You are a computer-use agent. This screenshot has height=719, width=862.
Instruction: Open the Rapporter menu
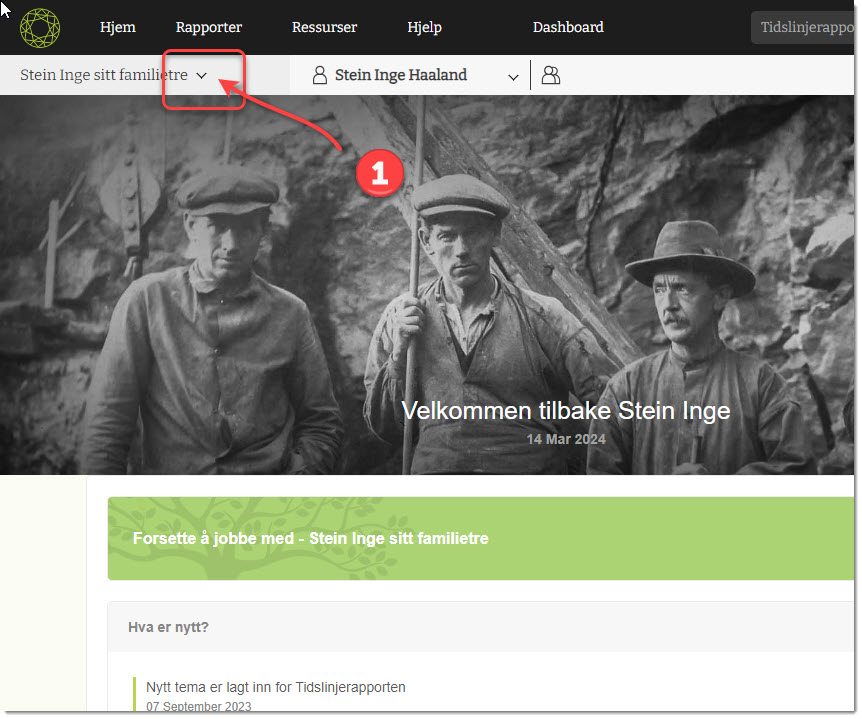pyautogui.click(x=209, y=27)
